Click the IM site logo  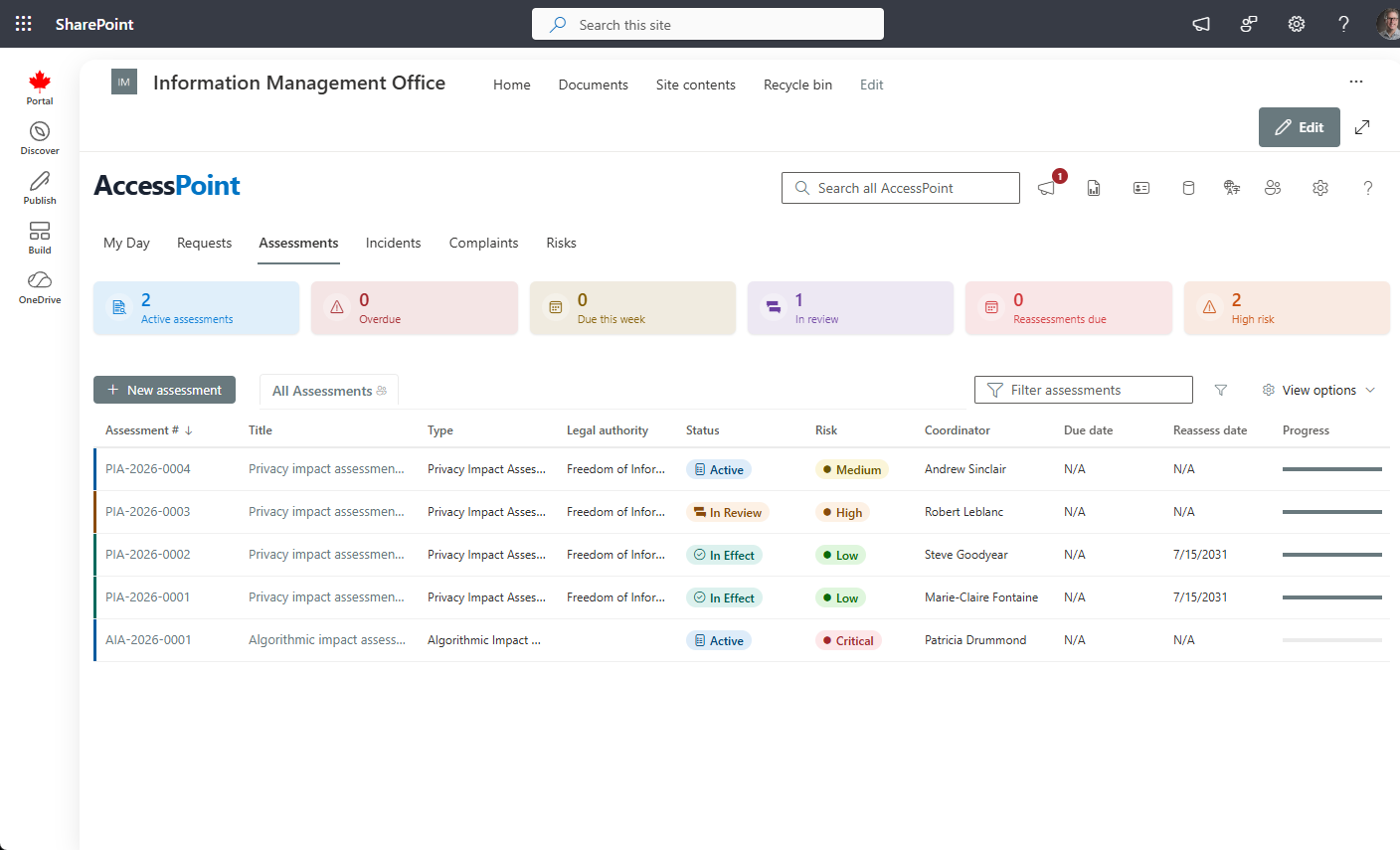click(124, 83)
